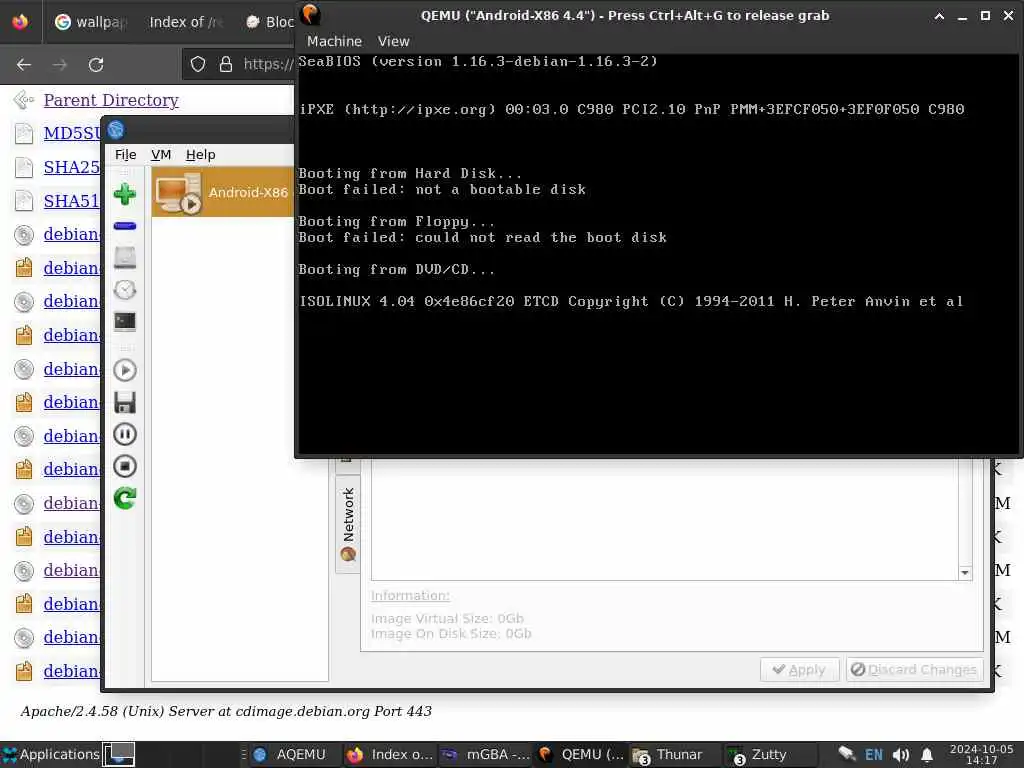This screenshot has width=1024, height=768.
Task: Pause the VM with the pause icon
Action: point(125,434)
